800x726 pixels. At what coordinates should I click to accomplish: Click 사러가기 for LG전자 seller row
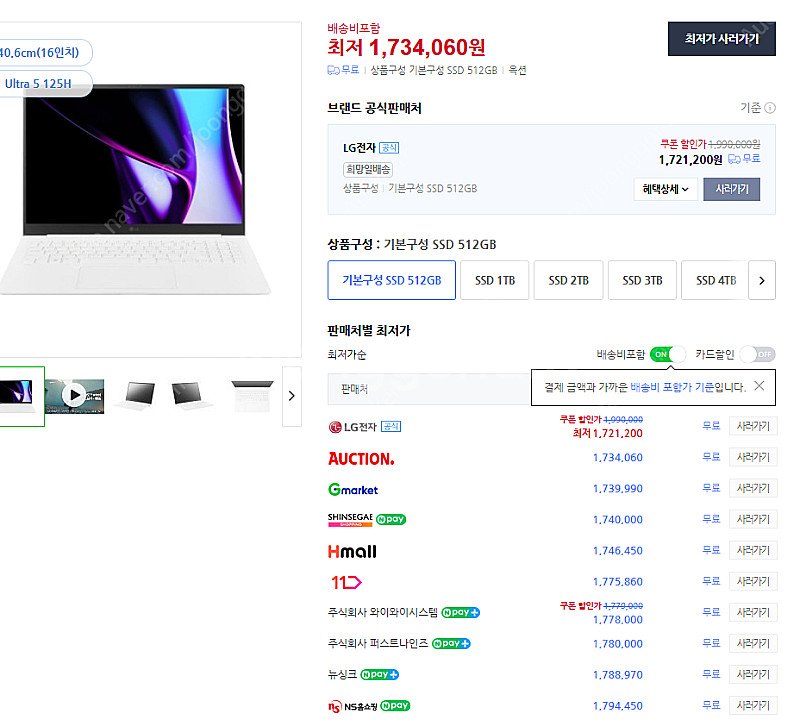[x=753, y=426]
